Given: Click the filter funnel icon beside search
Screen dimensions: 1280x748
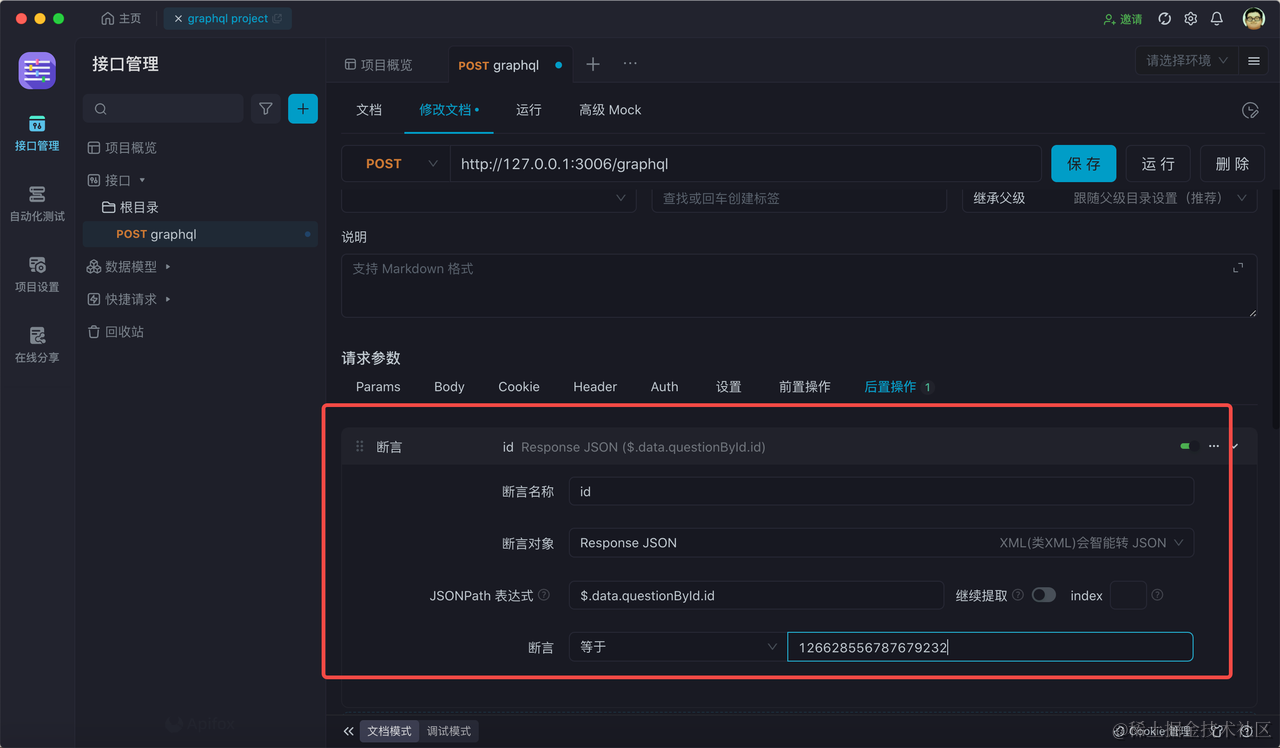Looking at the screenshot, I should coord(265,108).
